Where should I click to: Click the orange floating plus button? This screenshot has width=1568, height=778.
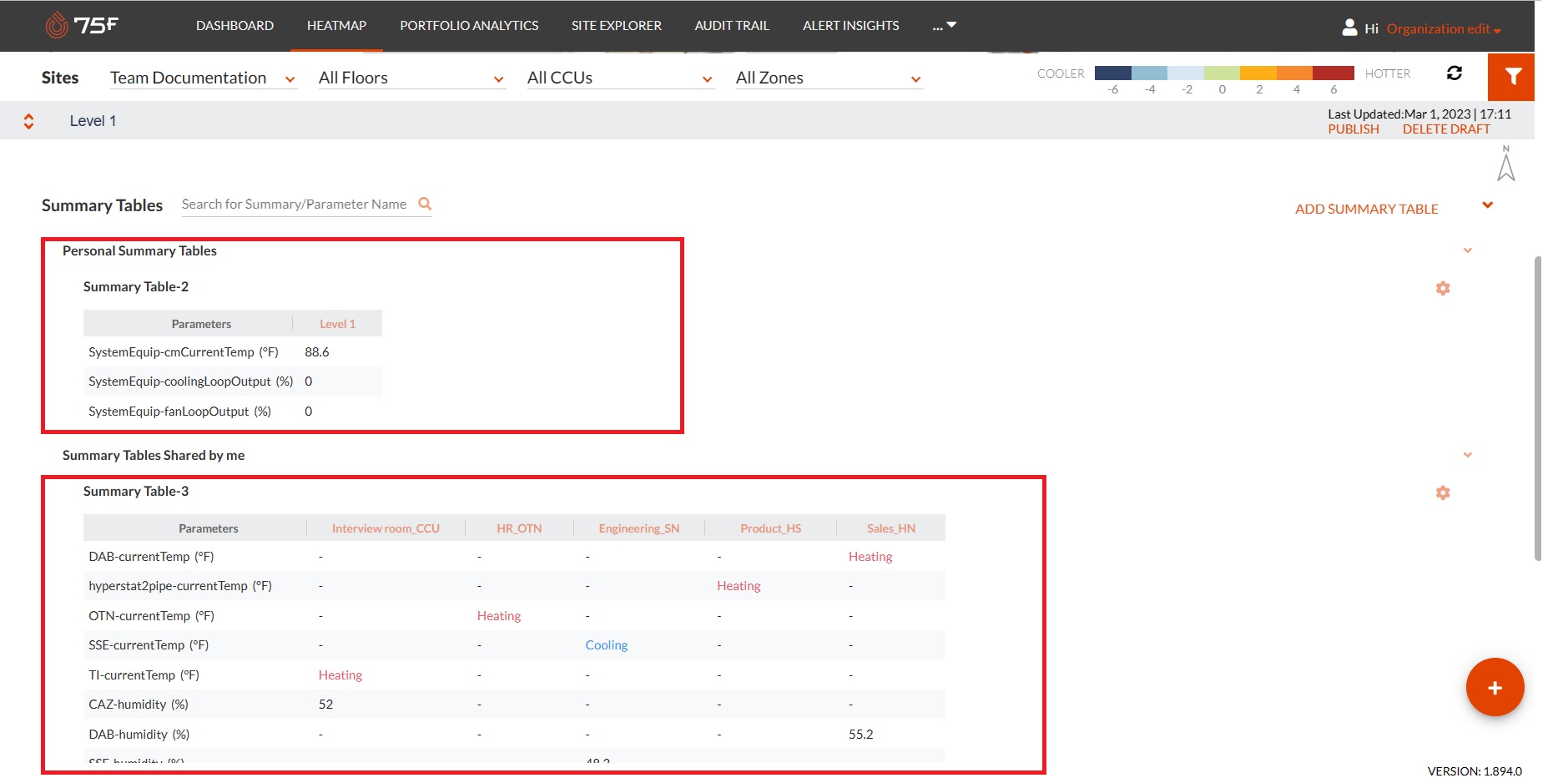click(x=1494, y=687)
